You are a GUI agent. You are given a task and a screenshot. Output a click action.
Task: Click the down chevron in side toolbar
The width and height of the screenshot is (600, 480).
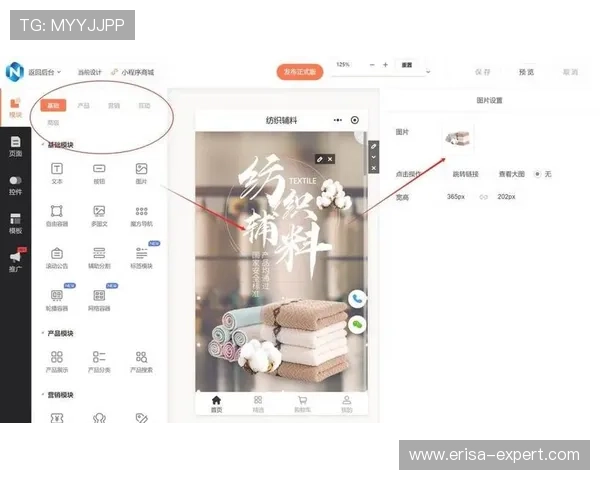[374, 157]
